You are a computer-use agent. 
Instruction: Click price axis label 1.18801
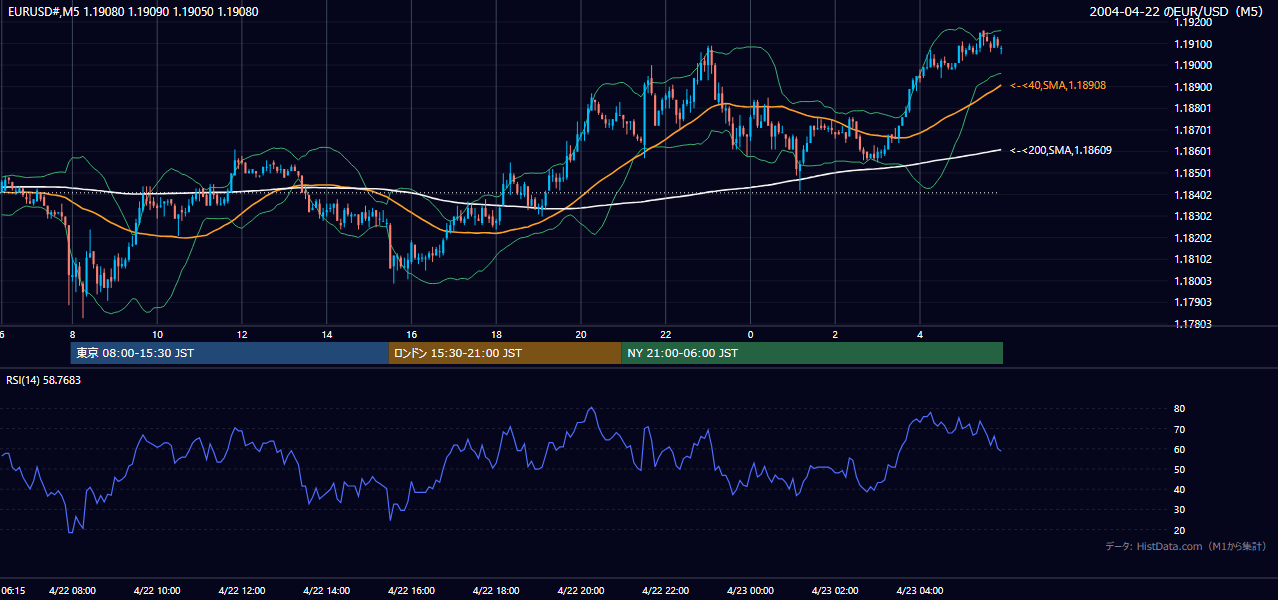point(1193,108)
